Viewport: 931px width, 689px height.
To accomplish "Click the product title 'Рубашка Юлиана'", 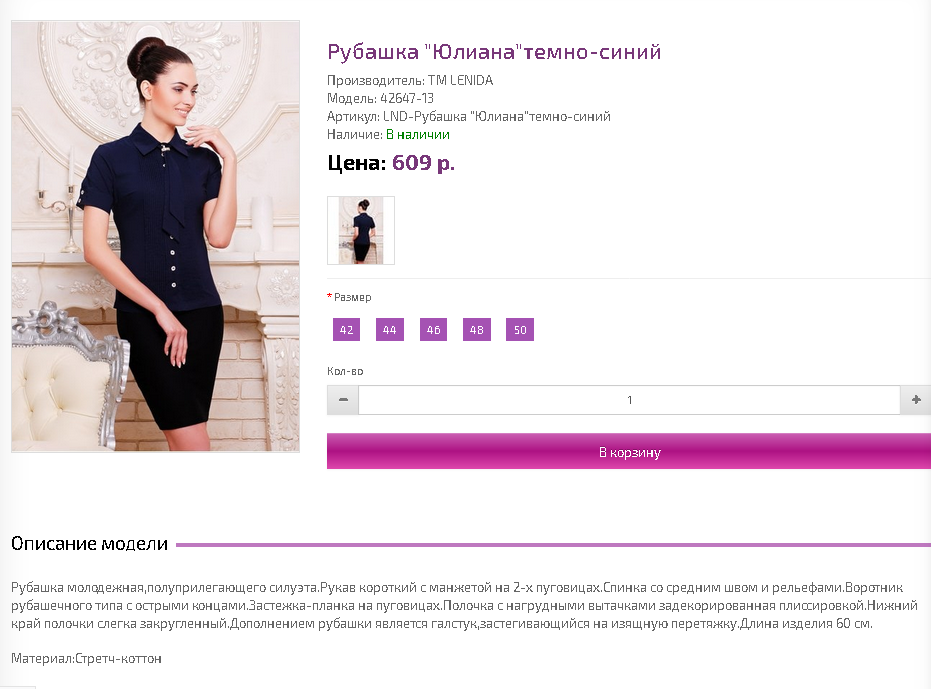I will tap(494, 52).
